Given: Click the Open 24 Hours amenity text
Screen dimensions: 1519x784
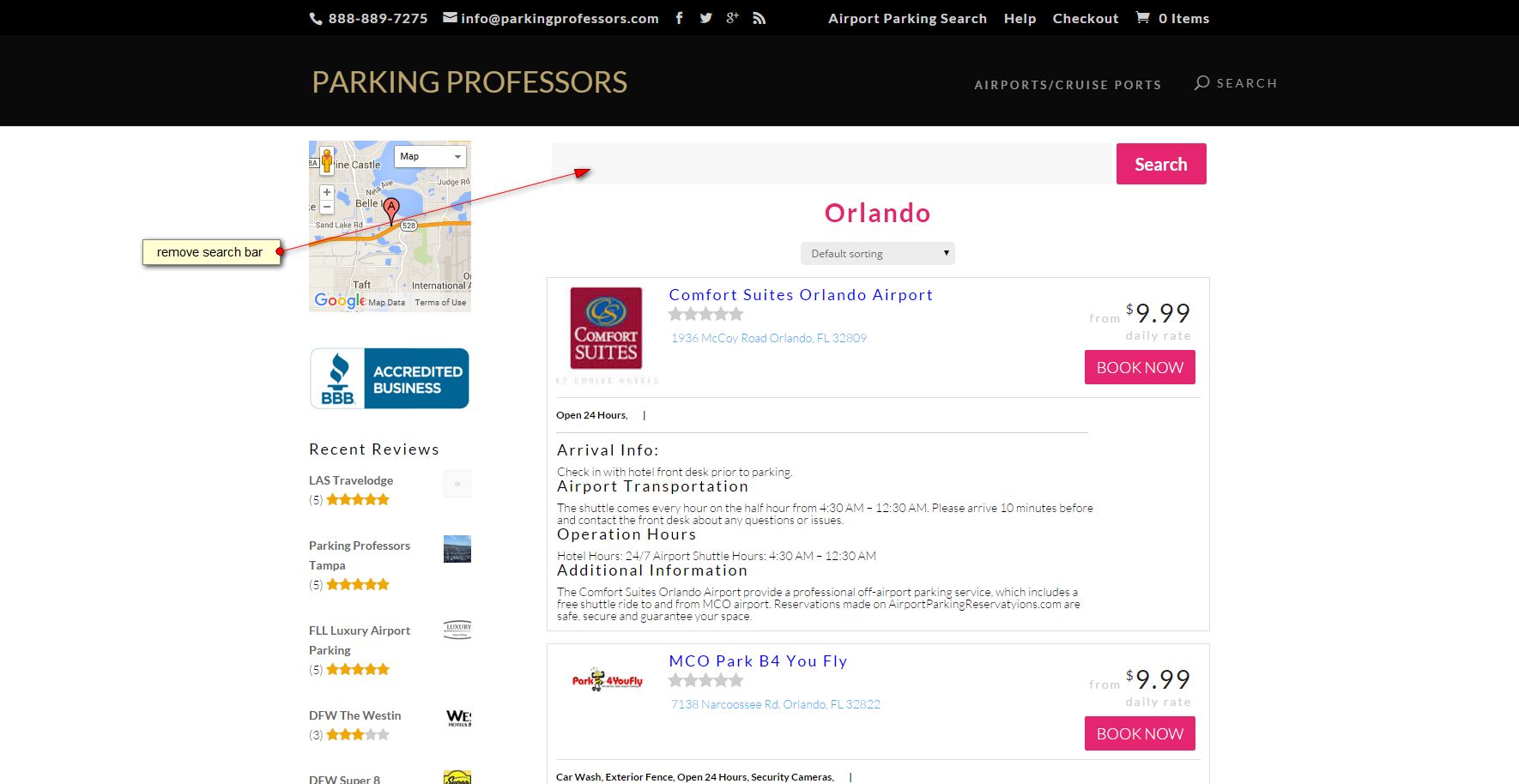Looking at the screenshot, I should 592,415.
